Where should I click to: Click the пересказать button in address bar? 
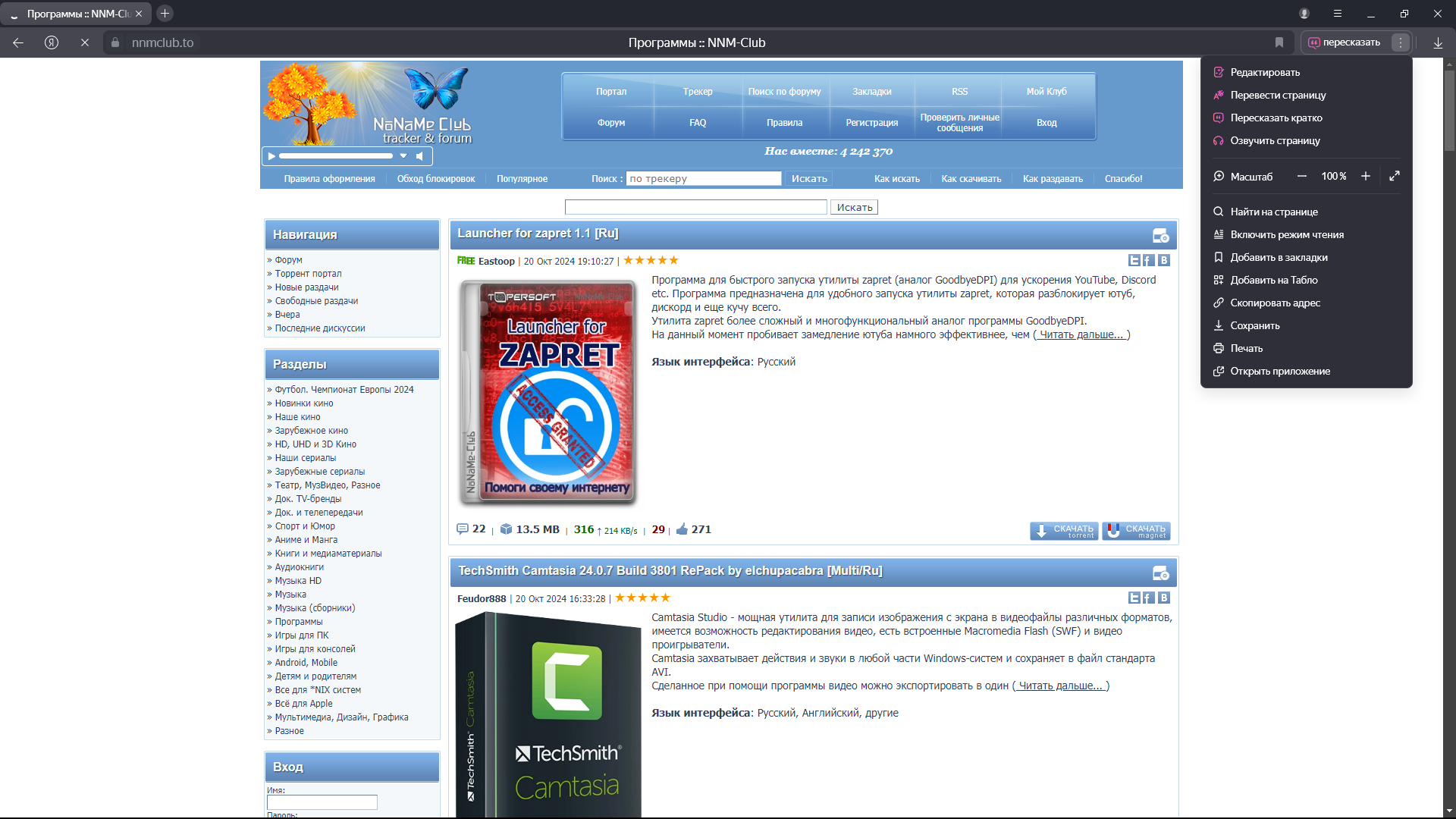pyautogui.click(x=1345, y=42)
